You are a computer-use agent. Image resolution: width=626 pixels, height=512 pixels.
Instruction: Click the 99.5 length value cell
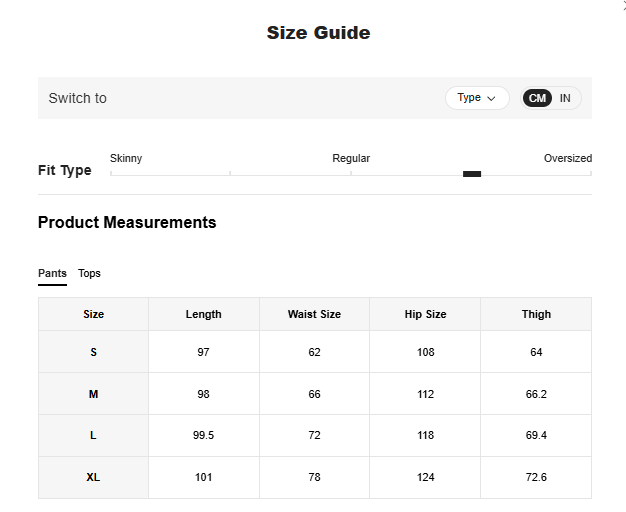click(203, 436)
